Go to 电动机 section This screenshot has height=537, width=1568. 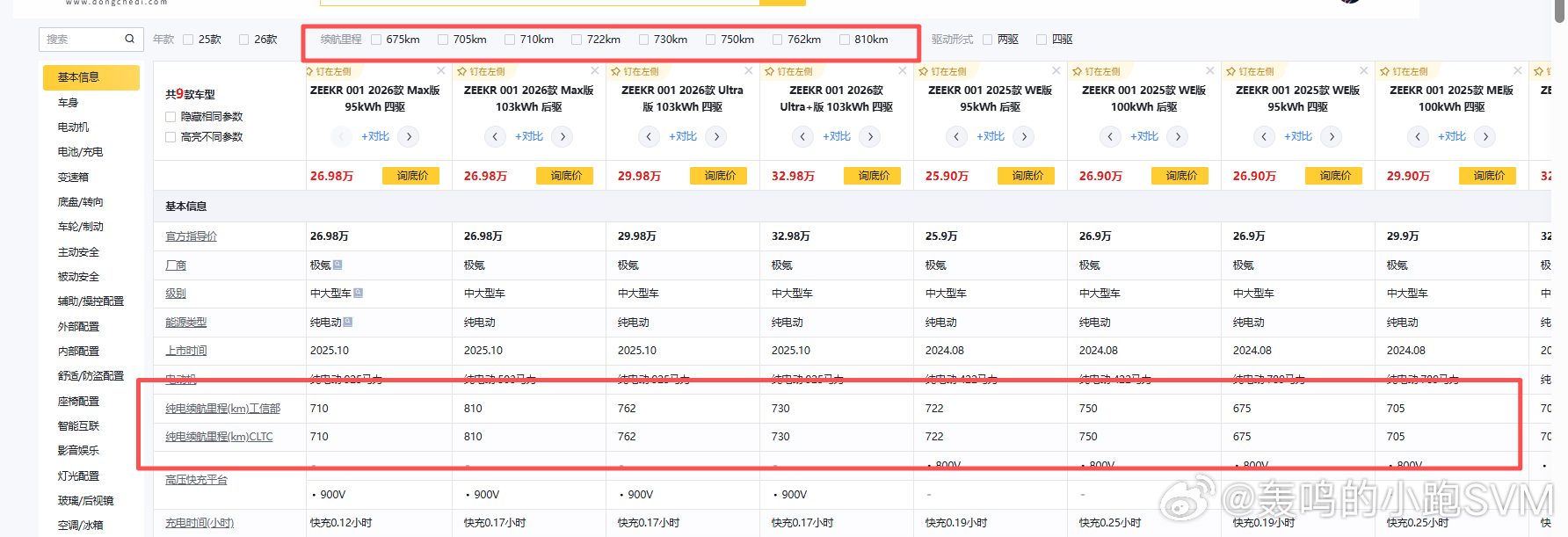pos(74,127)
